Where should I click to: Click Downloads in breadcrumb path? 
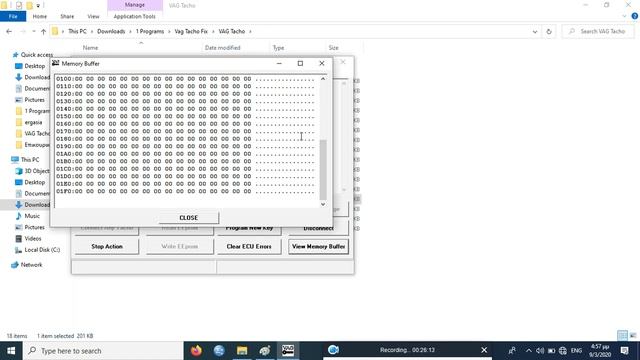tap(111, 31)
